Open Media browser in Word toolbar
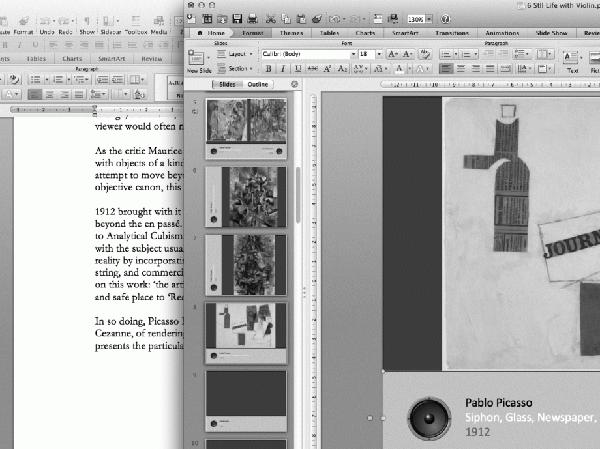The width and height of the screenshot is (600, 449). coord(158,21)
